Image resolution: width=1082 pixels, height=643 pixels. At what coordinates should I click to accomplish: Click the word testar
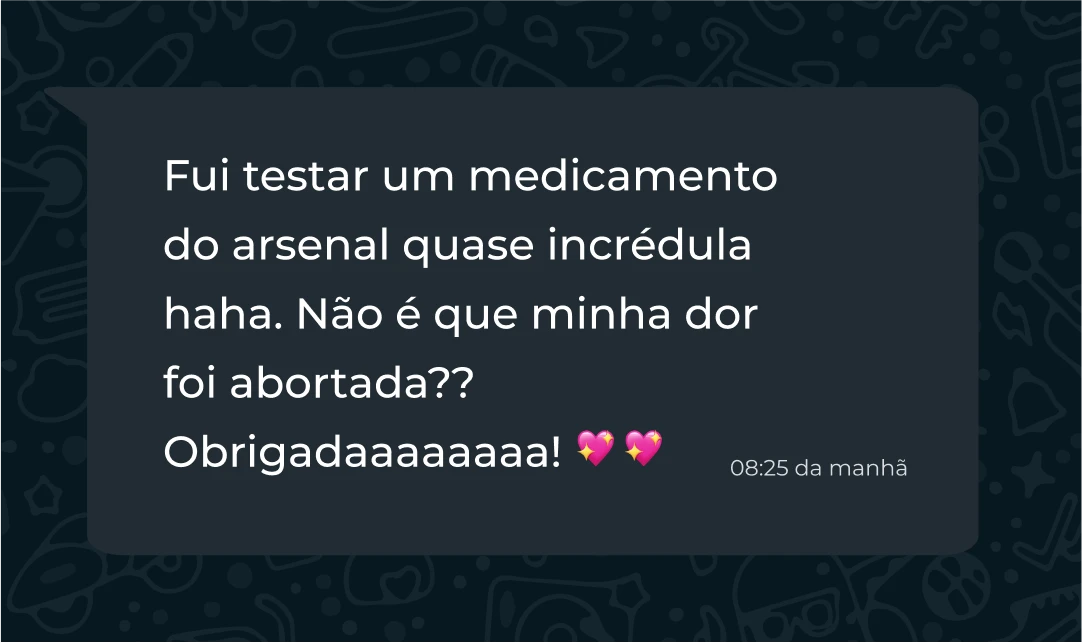click(x=305, y=177)
